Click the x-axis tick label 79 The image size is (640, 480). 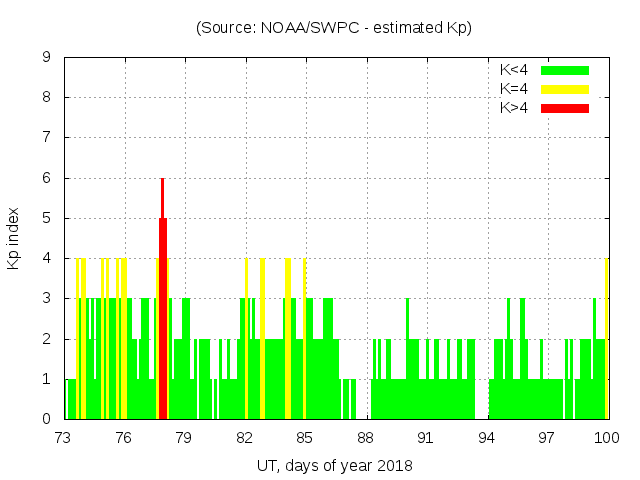pyautogui.click(x=184, y=438)
